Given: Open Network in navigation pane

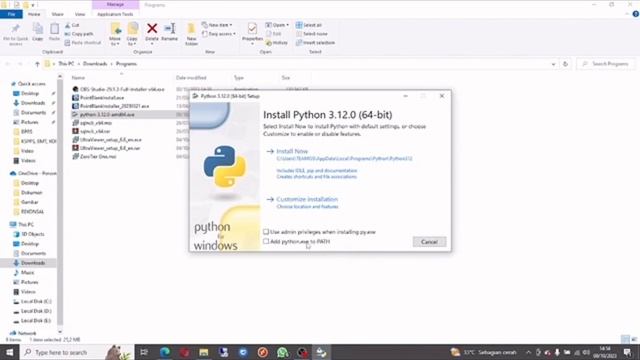Looking at the screenshot, I should 27,333.
